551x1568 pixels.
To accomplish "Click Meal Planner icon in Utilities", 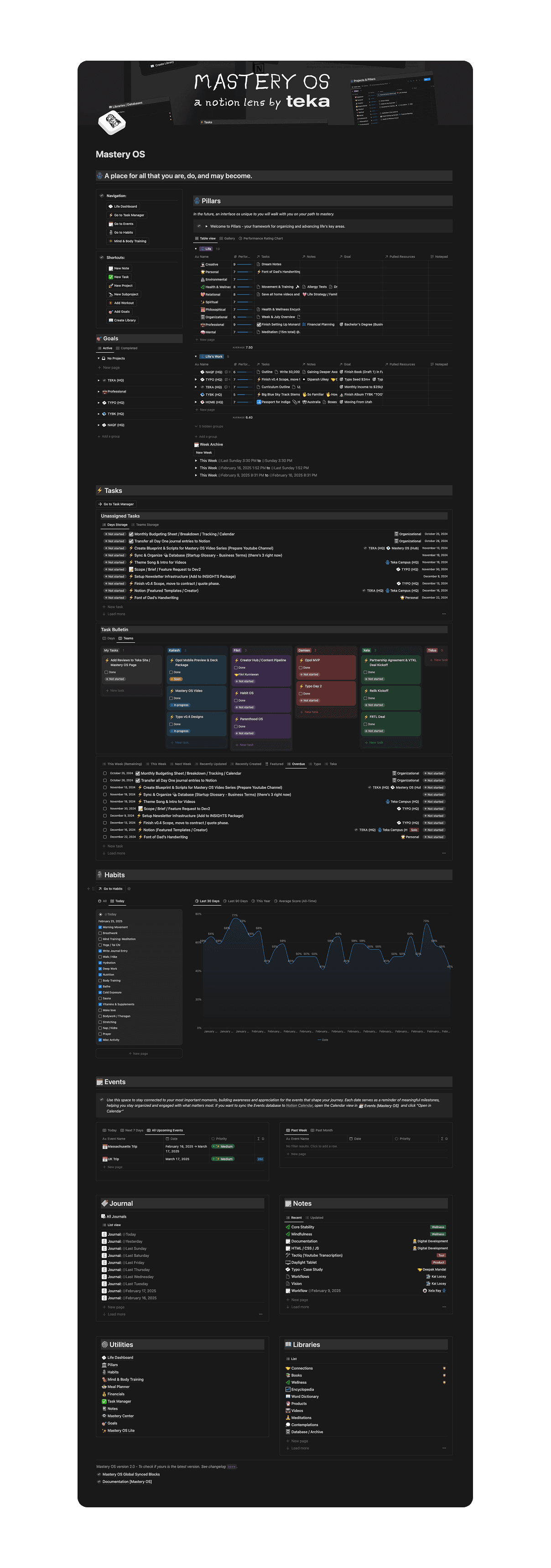I will [x=104, y=1386].
